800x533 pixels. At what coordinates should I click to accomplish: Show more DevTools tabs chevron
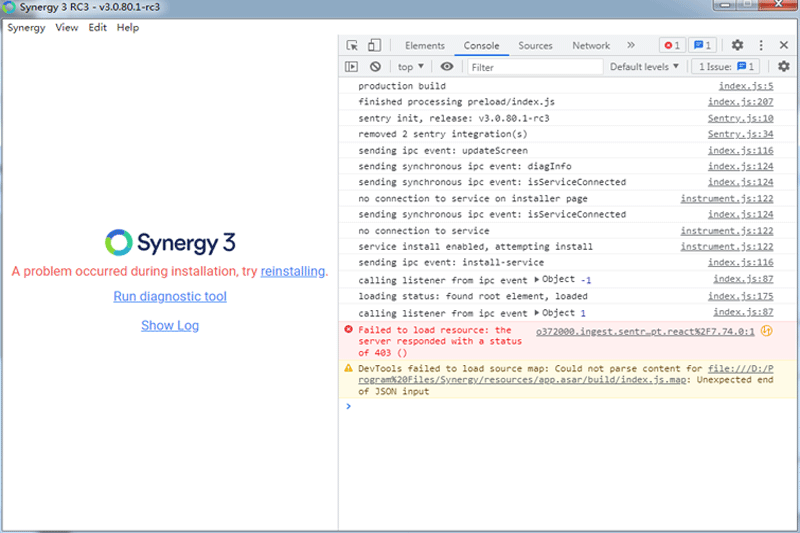pos(631,45)
